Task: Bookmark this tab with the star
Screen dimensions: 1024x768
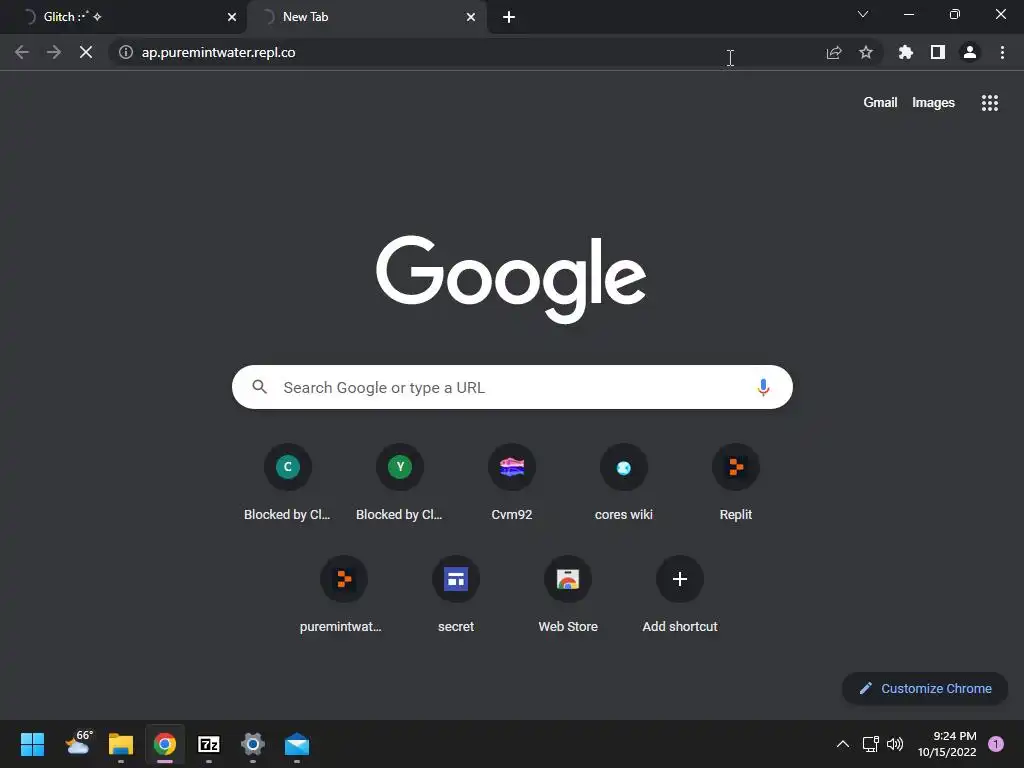Action: coord(865,52)
